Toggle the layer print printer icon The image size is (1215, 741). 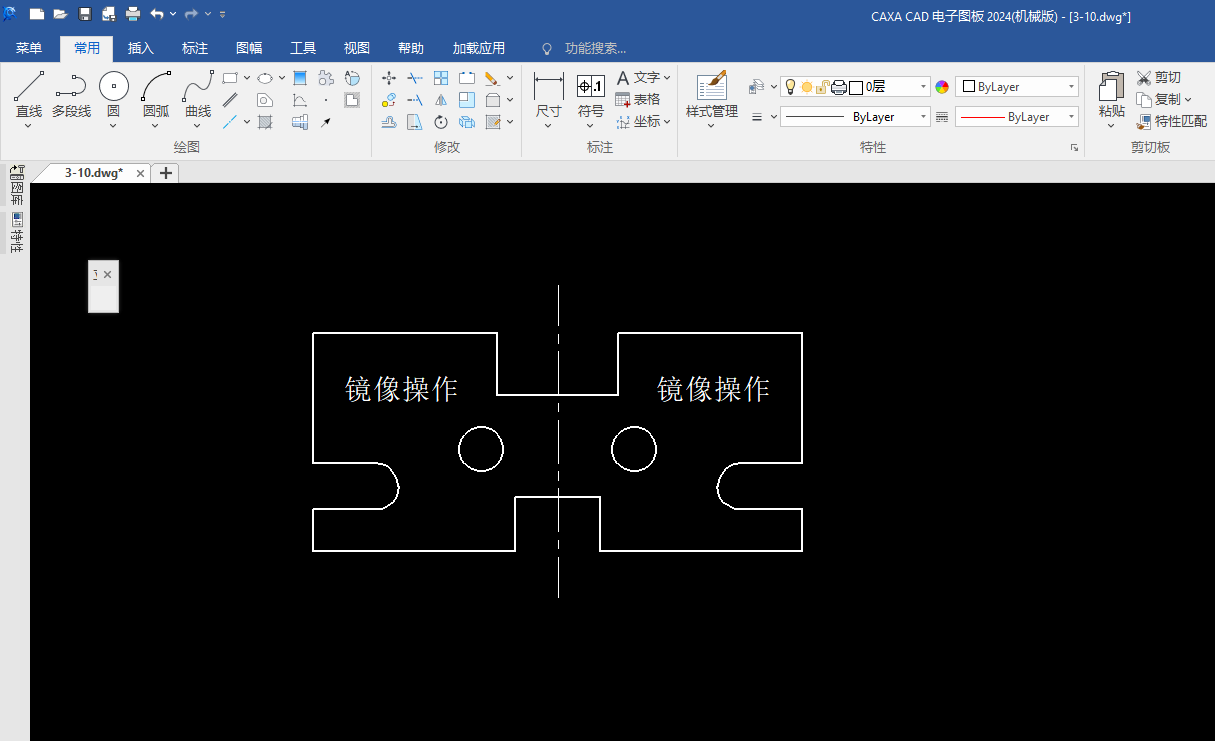[839, 87]
